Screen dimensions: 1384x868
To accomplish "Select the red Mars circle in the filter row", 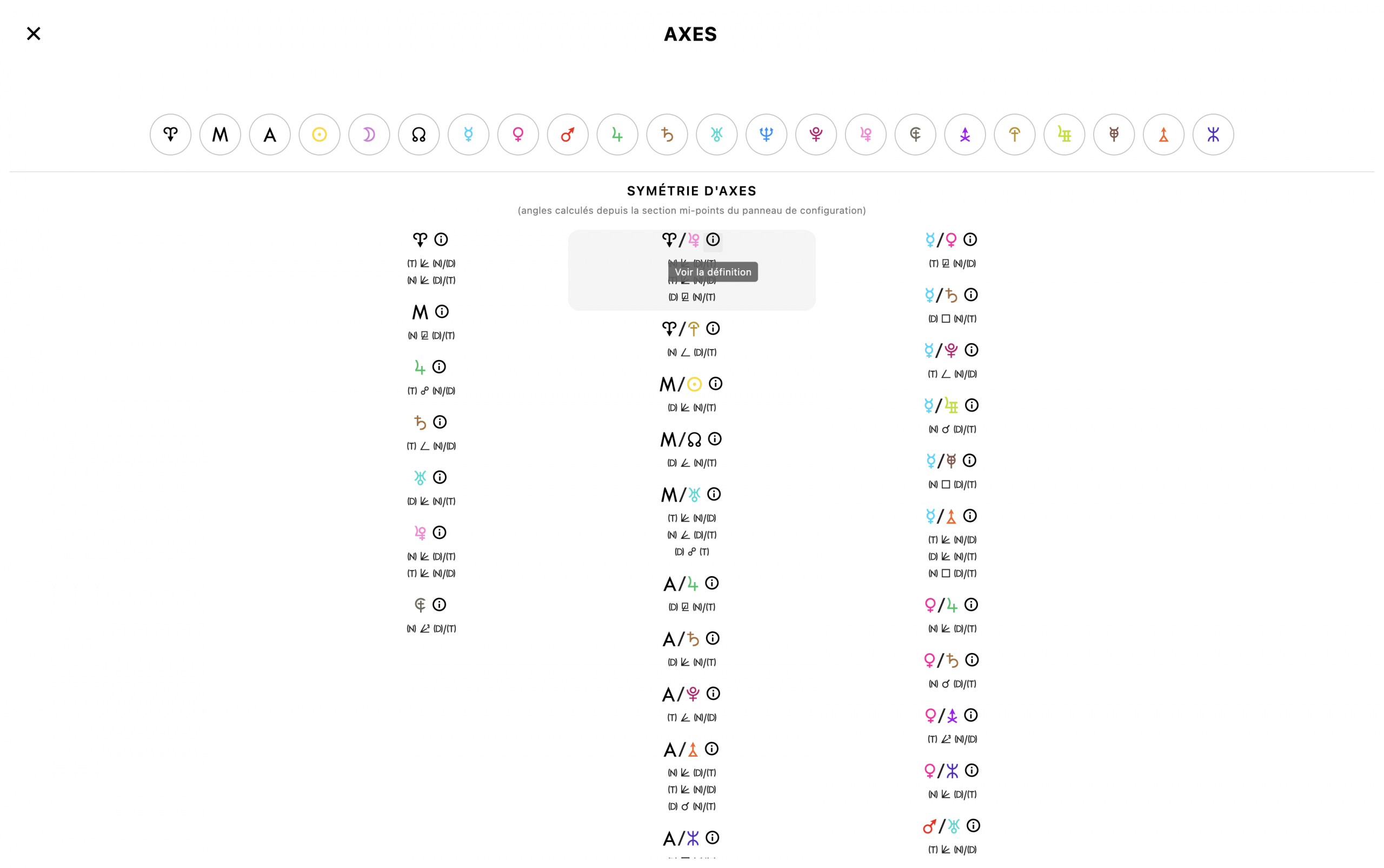I will click(567, 135).
